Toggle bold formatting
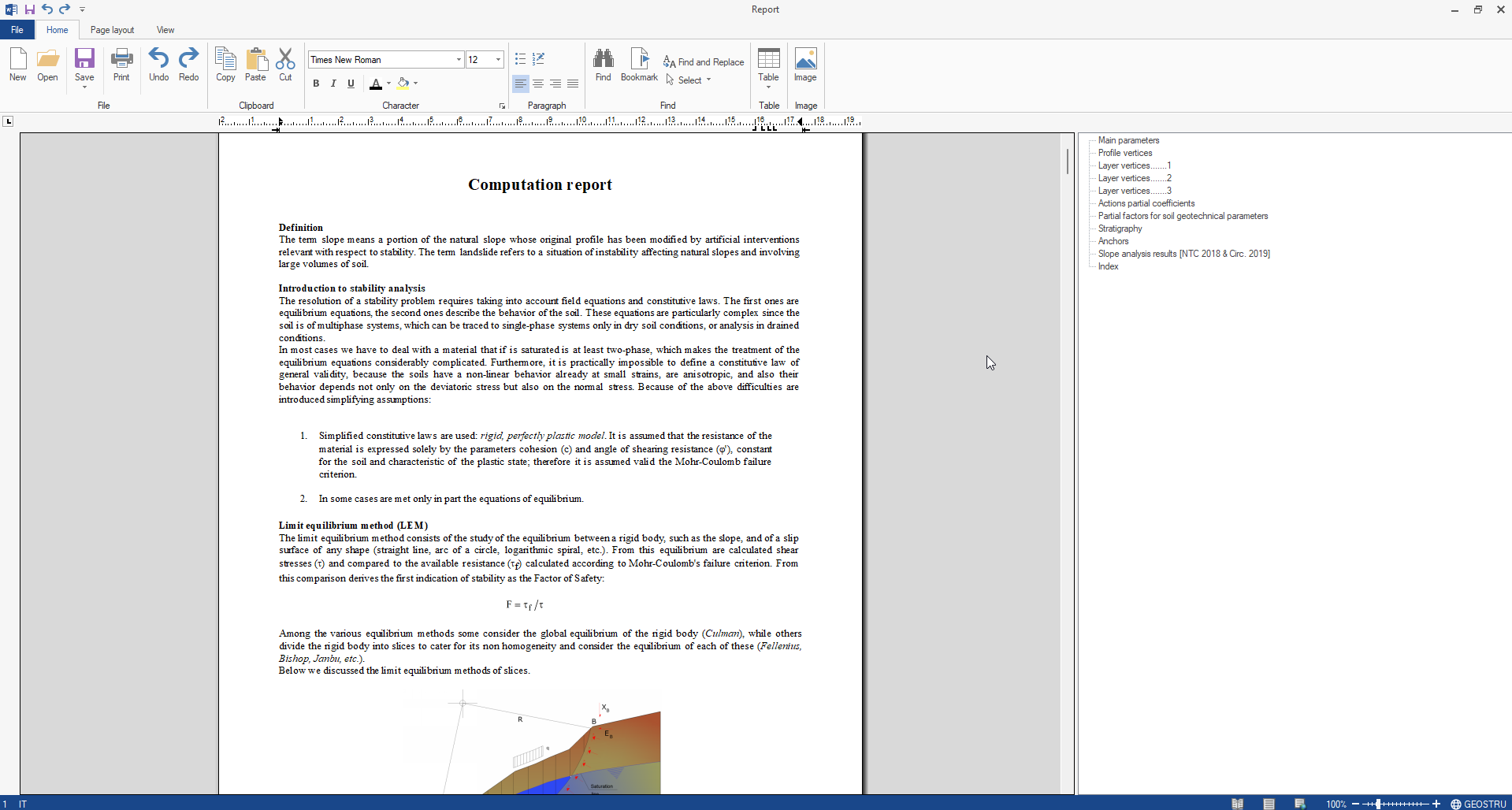Screen dimensions: 1512x810 coord(316,84)
